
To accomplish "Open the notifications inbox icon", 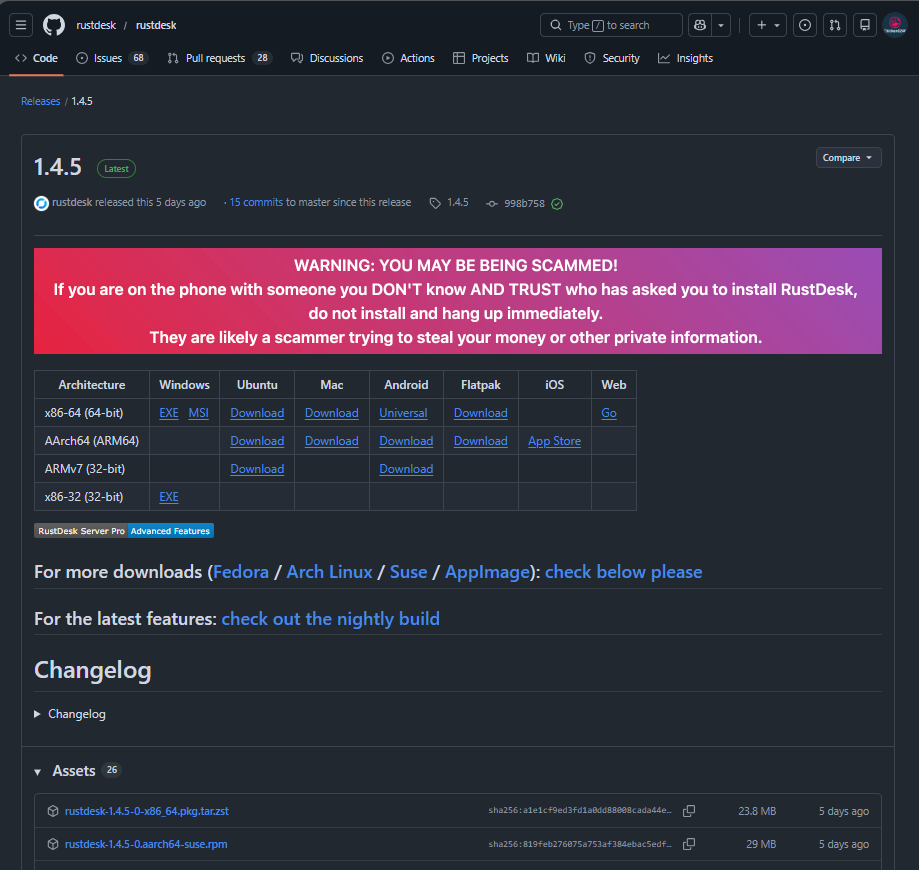I will (864, 25).
